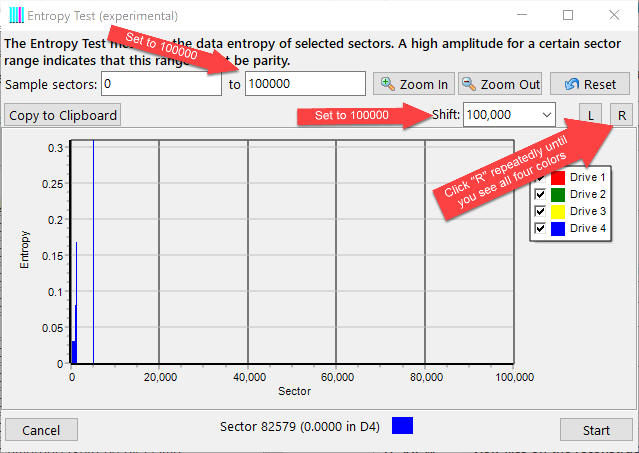Shift the graph right with R button
Screen dimensions: 639x453
[621, 115]
